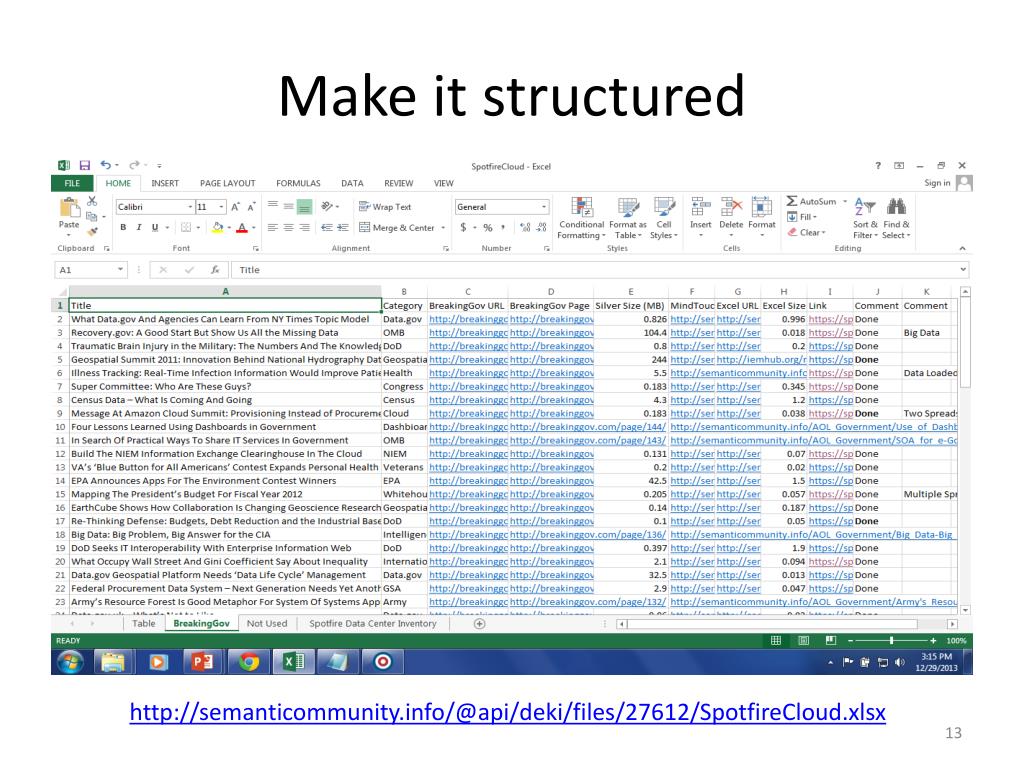Image resolution: width=1024 pixels, height=768 pixels.
Task: Click Sign in link
Action: 937,183
